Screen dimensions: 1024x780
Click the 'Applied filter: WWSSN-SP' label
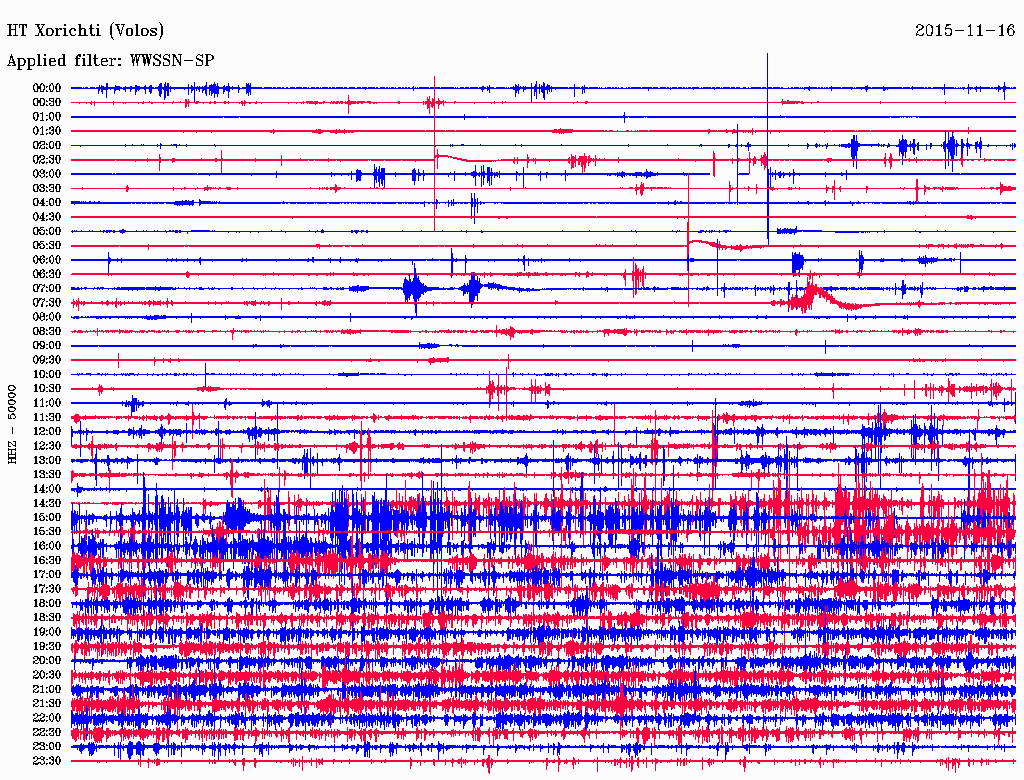pyautogui.click(x=110, y=61)
